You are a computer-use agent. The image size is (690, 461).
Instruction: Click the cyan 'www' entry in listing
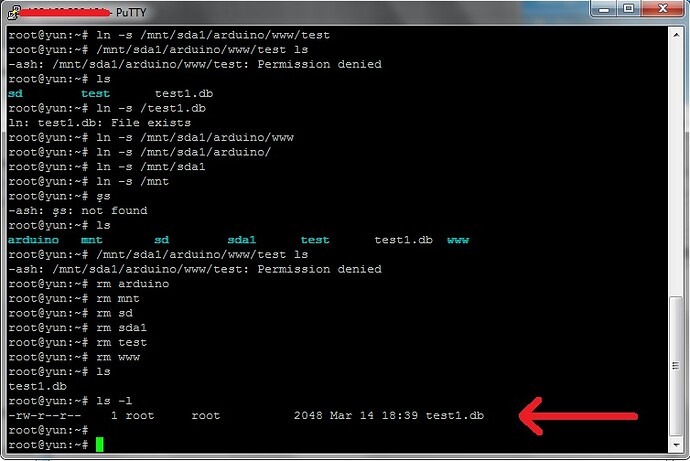pos(458,240)
